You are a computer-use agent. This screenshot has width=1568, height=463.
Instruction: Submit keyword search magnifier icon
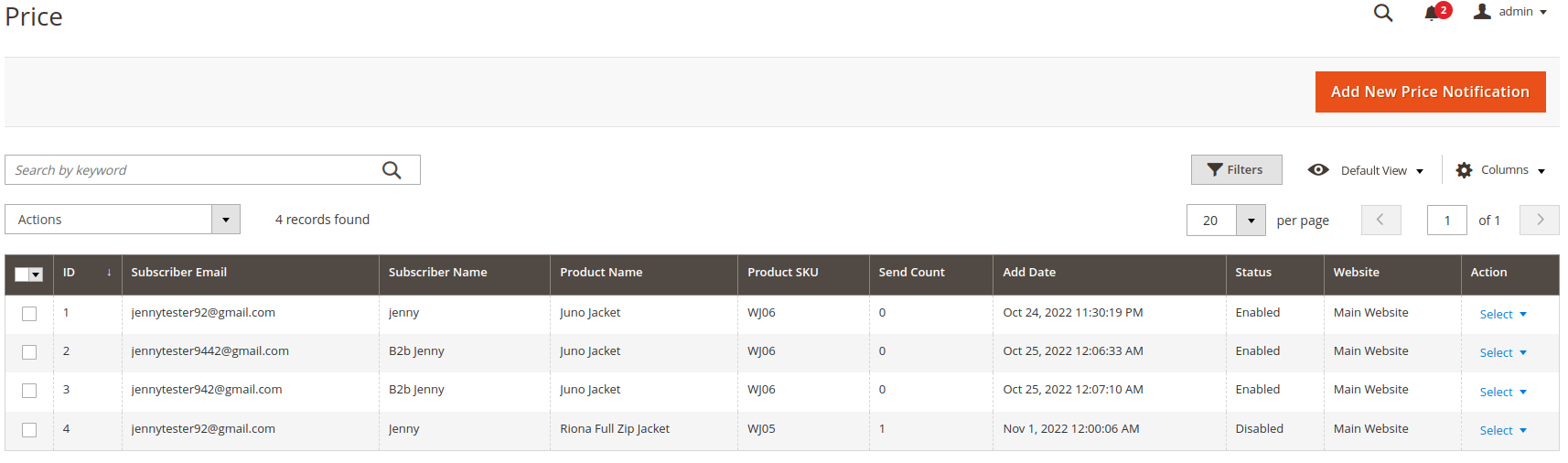click(x=392, y=170)
